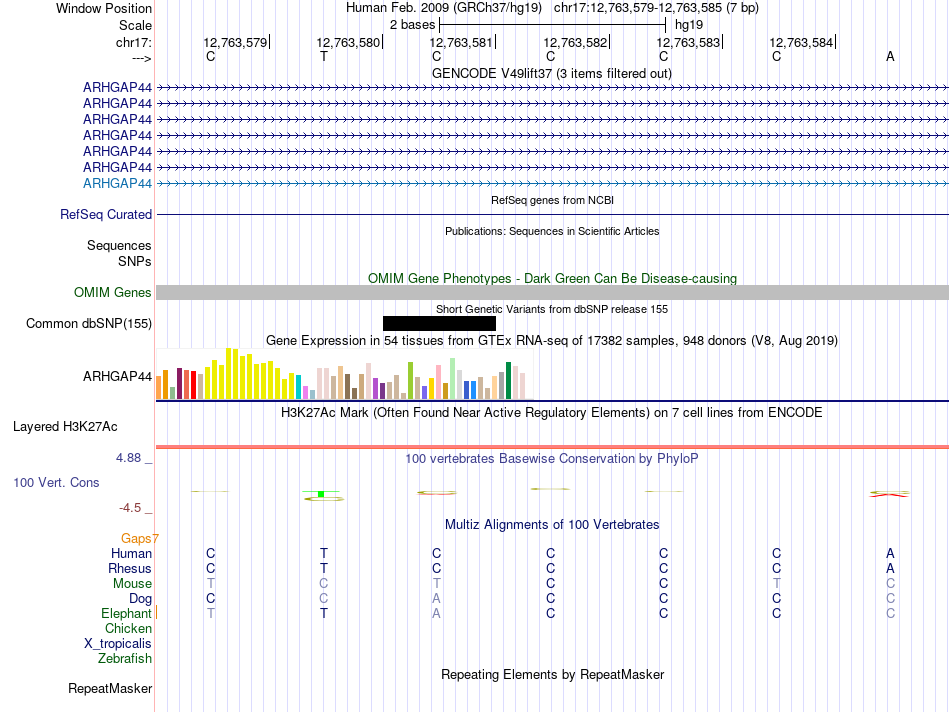Click the SNPs track label
The height and width of the screenshot is (712, 950).
(135, 261)
